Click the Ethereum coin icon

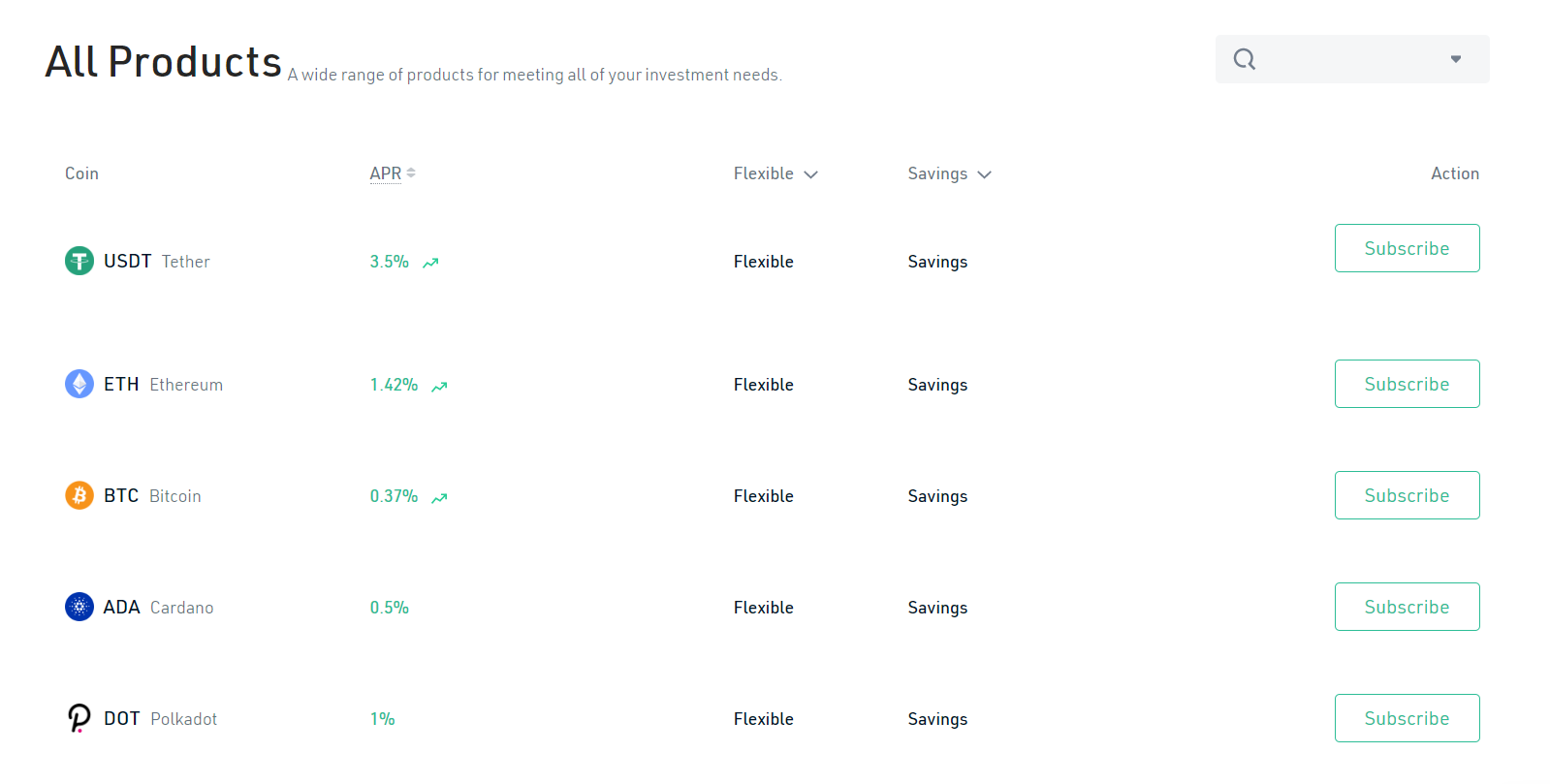79,384
